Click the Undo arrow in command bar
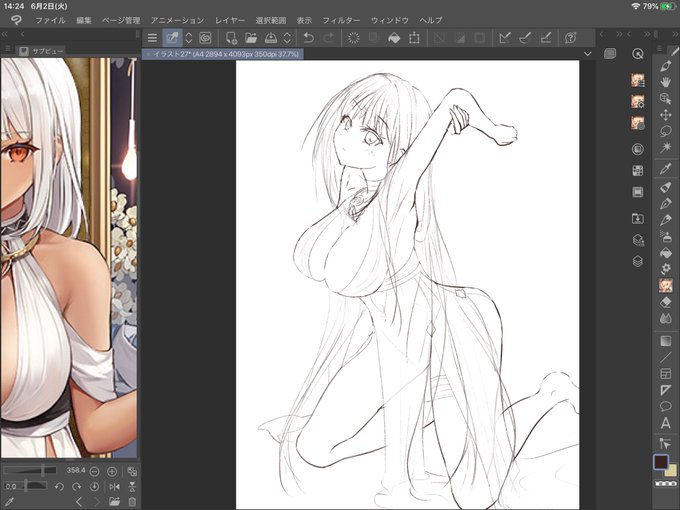 pyautogui.click(x=308, y=38)
